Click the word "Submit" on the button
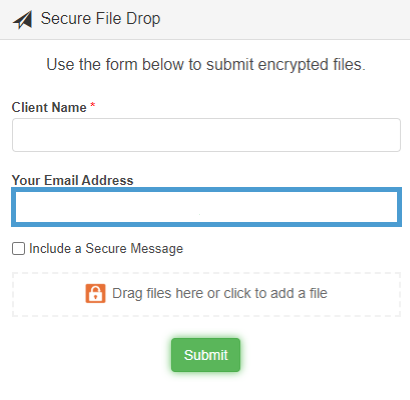 click(x=206, y=355)
